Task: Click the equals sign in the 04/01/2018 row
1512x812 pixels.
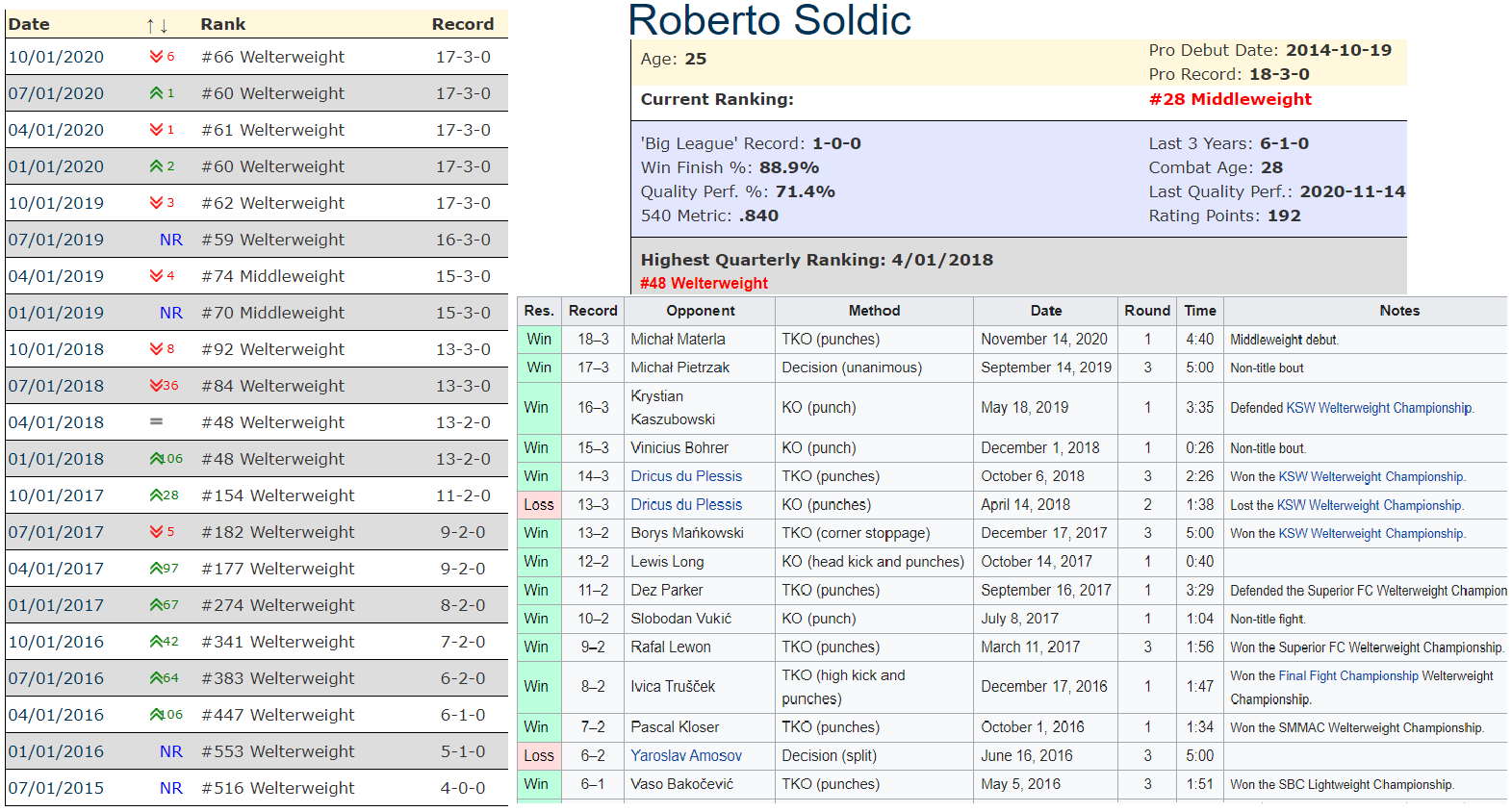Action: [156, 422]
